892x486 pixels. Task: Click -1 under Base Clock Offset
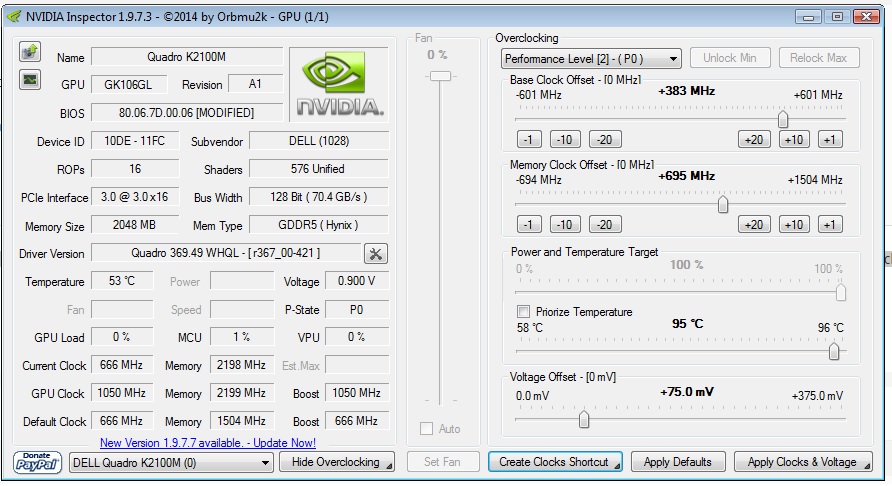pos(529,139)
